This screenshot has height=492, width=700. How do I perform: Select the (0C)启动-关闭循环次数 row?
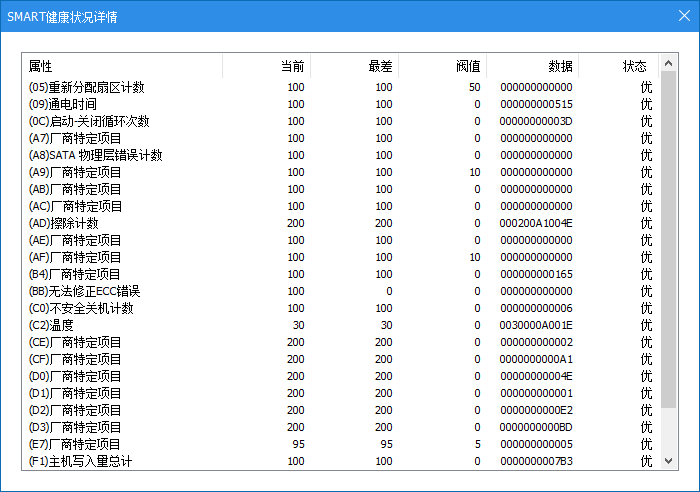(x=89, y=122)
